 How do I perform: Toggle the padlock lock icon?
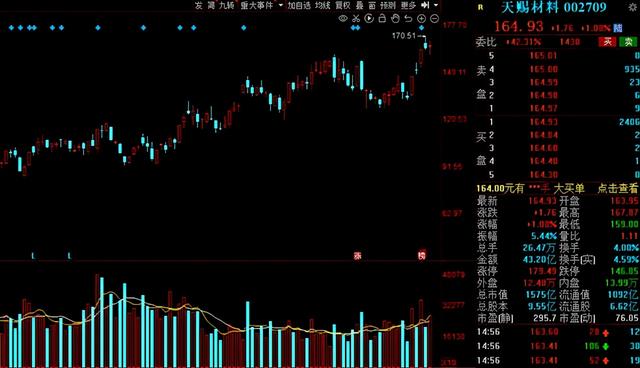(382, 18)
